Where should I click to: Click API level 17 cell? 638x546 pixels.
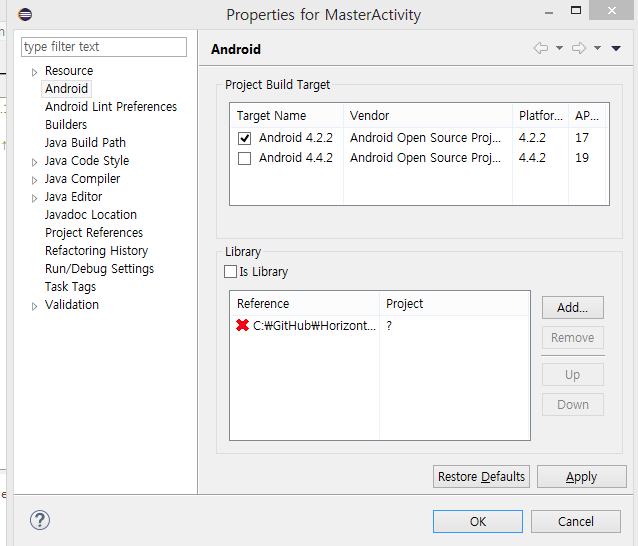(582, 138)
